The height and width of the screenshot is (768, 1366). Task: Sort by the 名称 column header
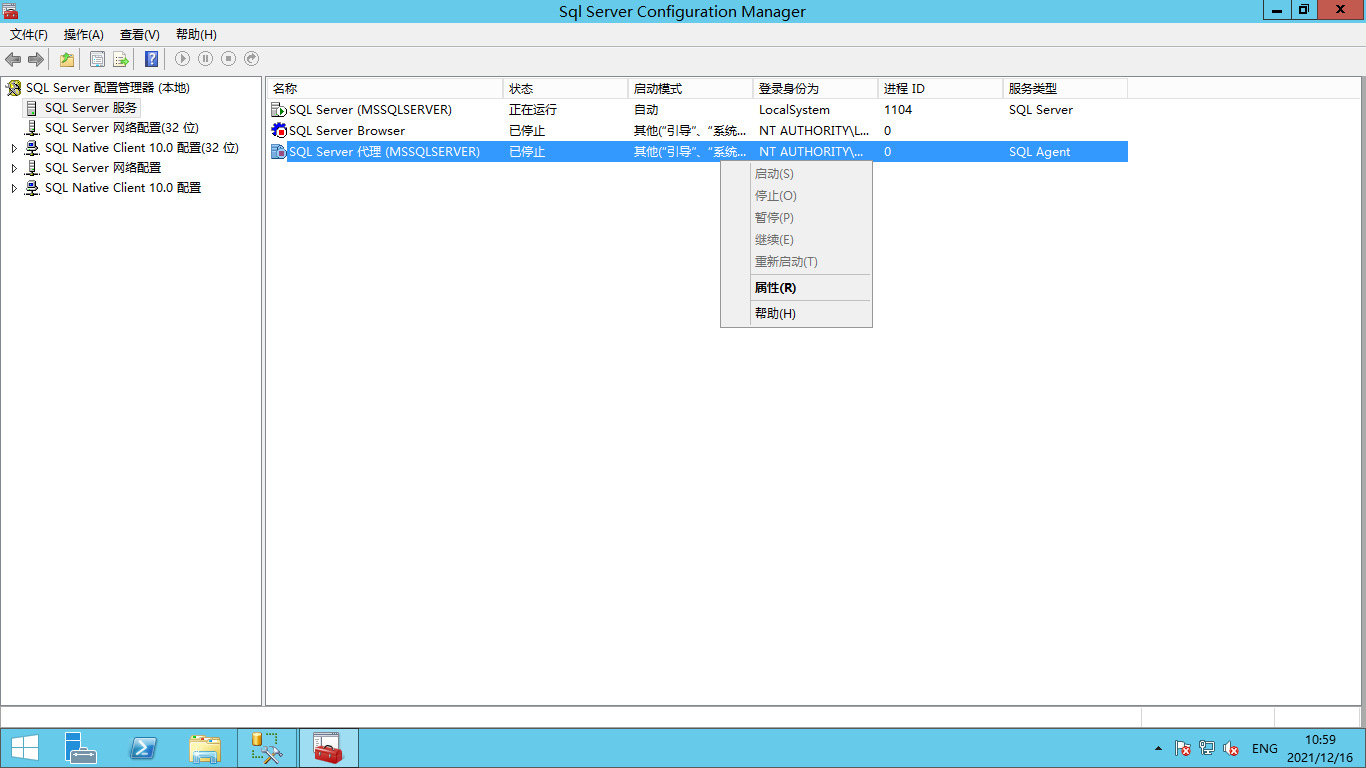point(385,89)
